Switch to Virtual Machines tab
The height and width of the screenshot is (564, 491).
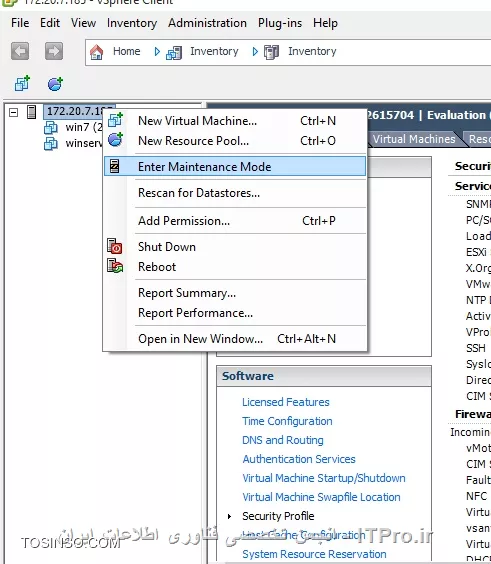[x=414, y=139]
